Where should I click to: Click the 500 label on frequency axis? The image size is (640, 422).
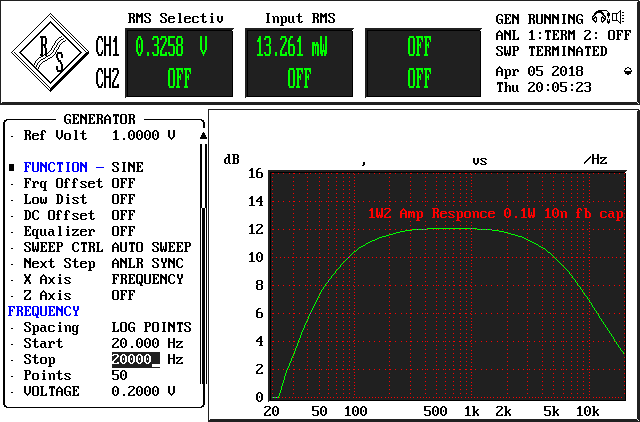pos(436,411)
